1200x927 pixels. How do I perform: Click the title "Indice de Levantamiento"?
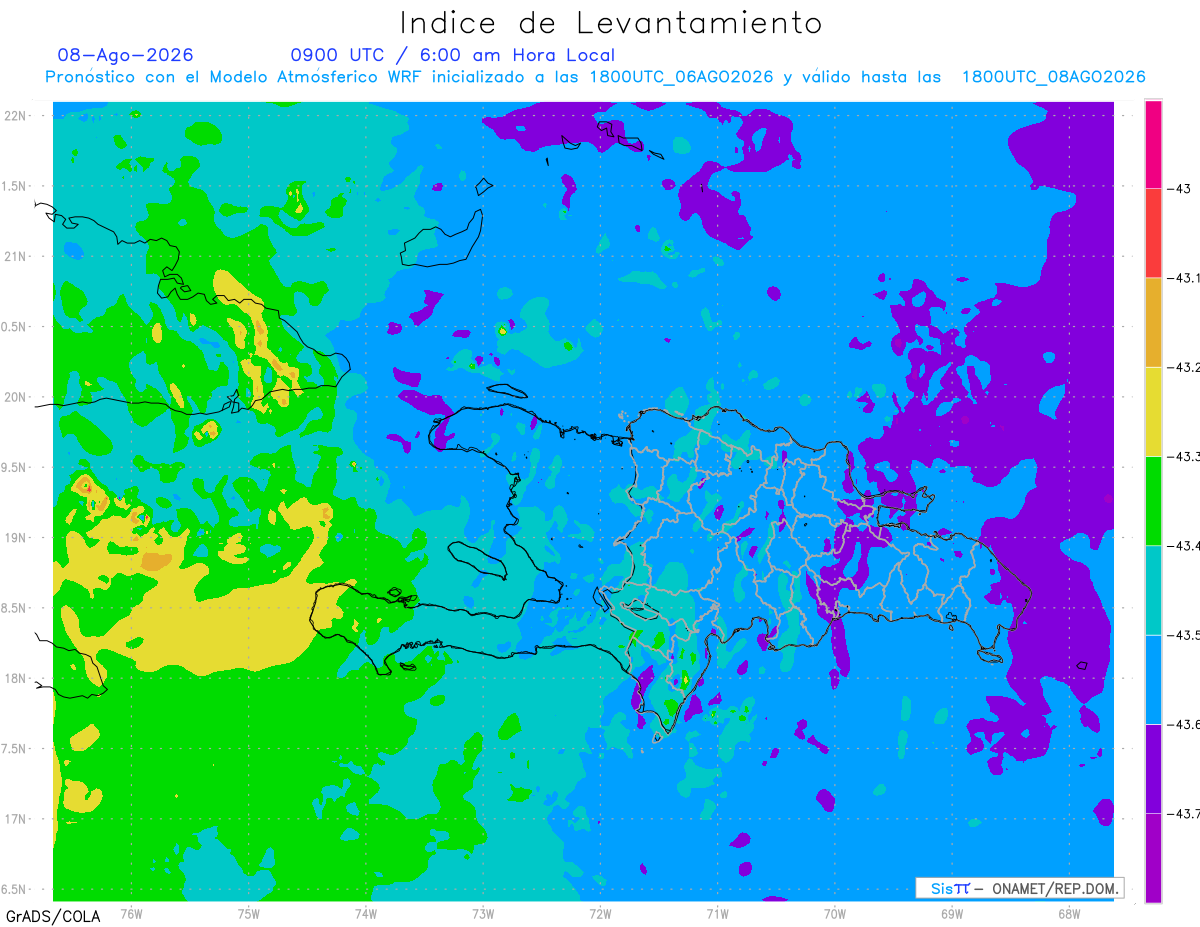click(610, 23)
